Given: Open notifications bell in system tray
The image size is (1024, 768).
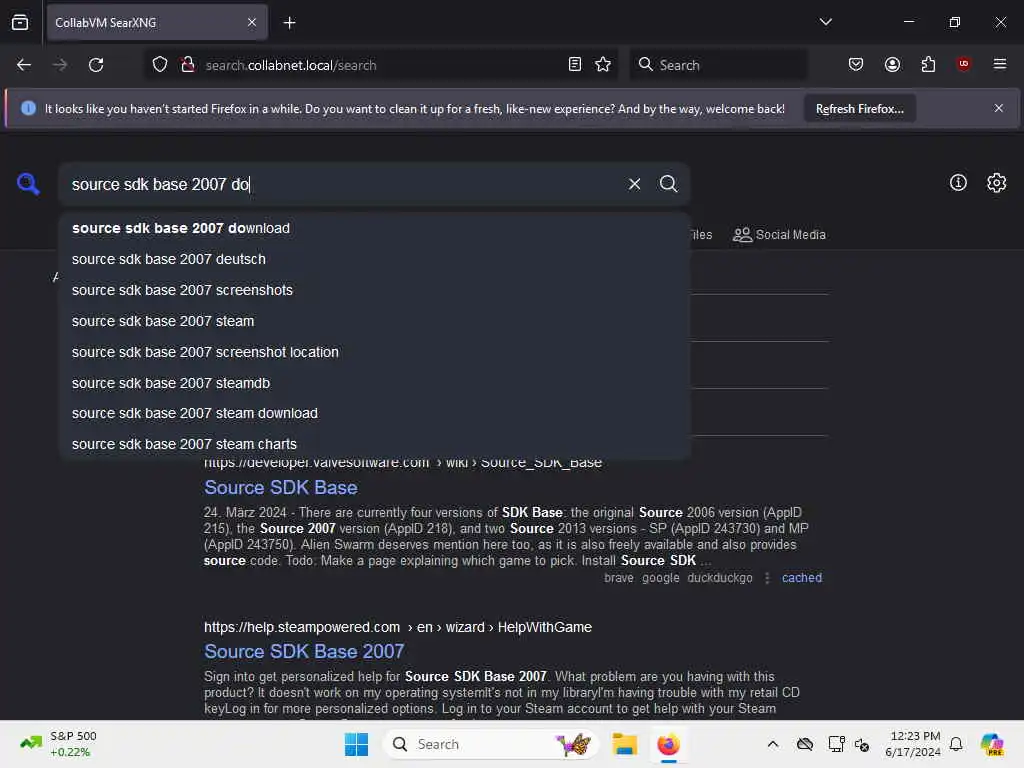Looking at the screenshot, I should 956,744.
